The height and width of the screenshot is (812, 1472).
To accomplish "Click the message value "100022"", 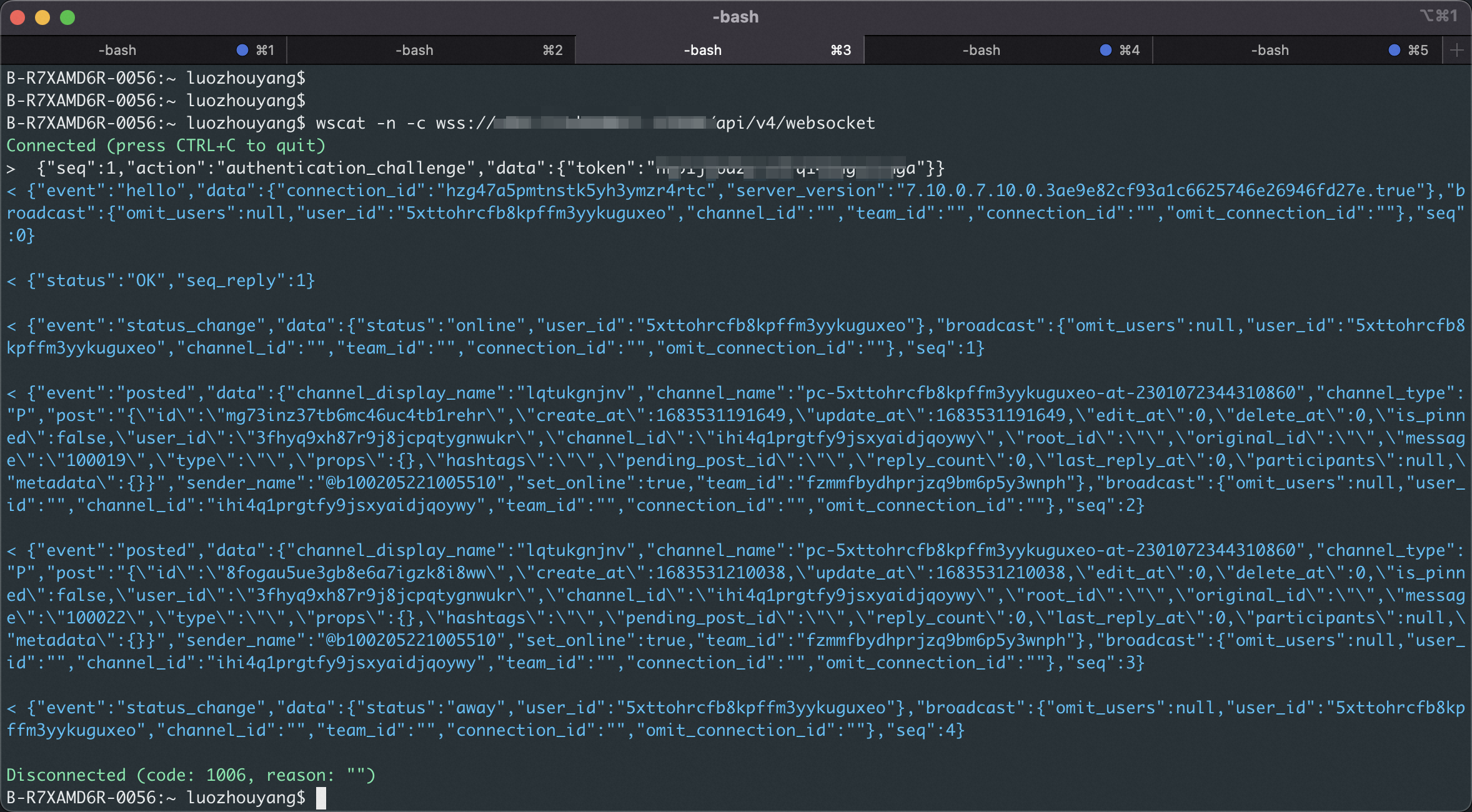I will pos(96,618).
